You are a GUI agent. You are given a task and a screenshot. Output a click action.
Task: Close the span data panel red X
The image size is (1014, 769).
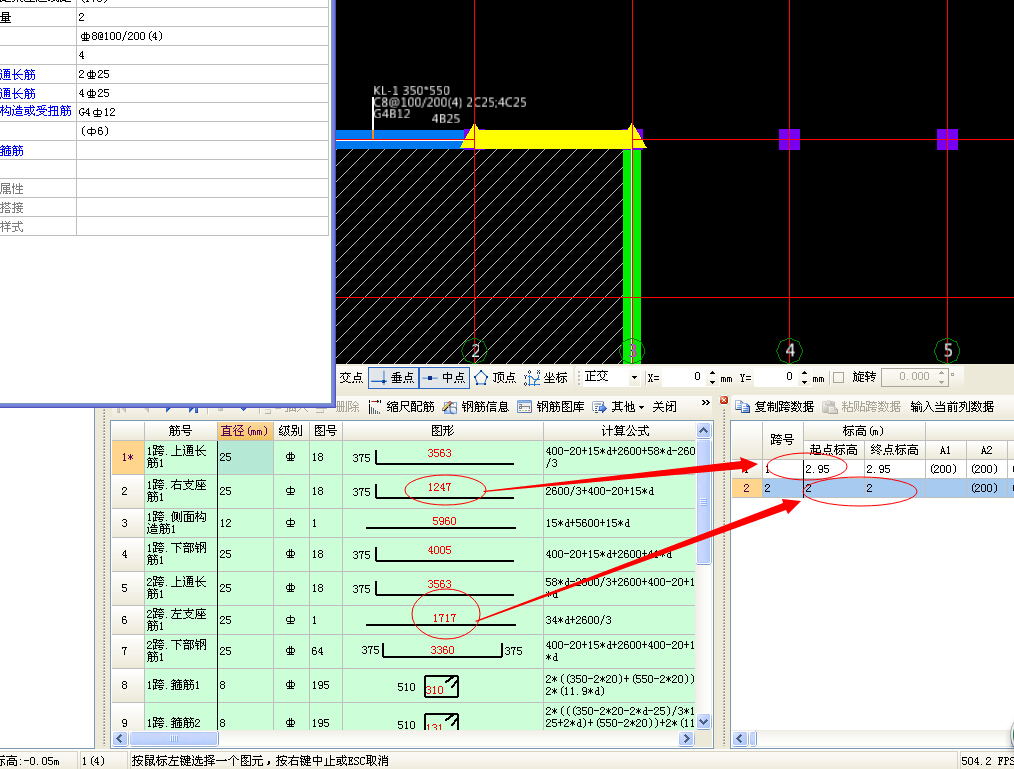click(x=724, y=400)
